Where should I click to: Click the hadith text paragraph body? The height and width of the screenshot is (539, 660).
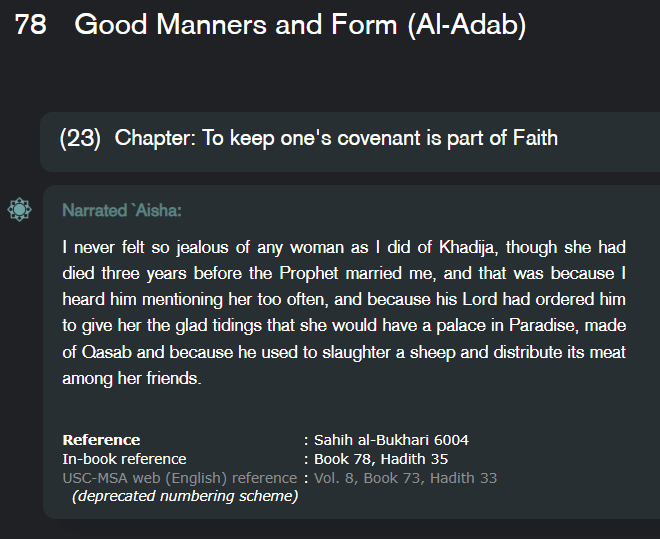point(343,312)
